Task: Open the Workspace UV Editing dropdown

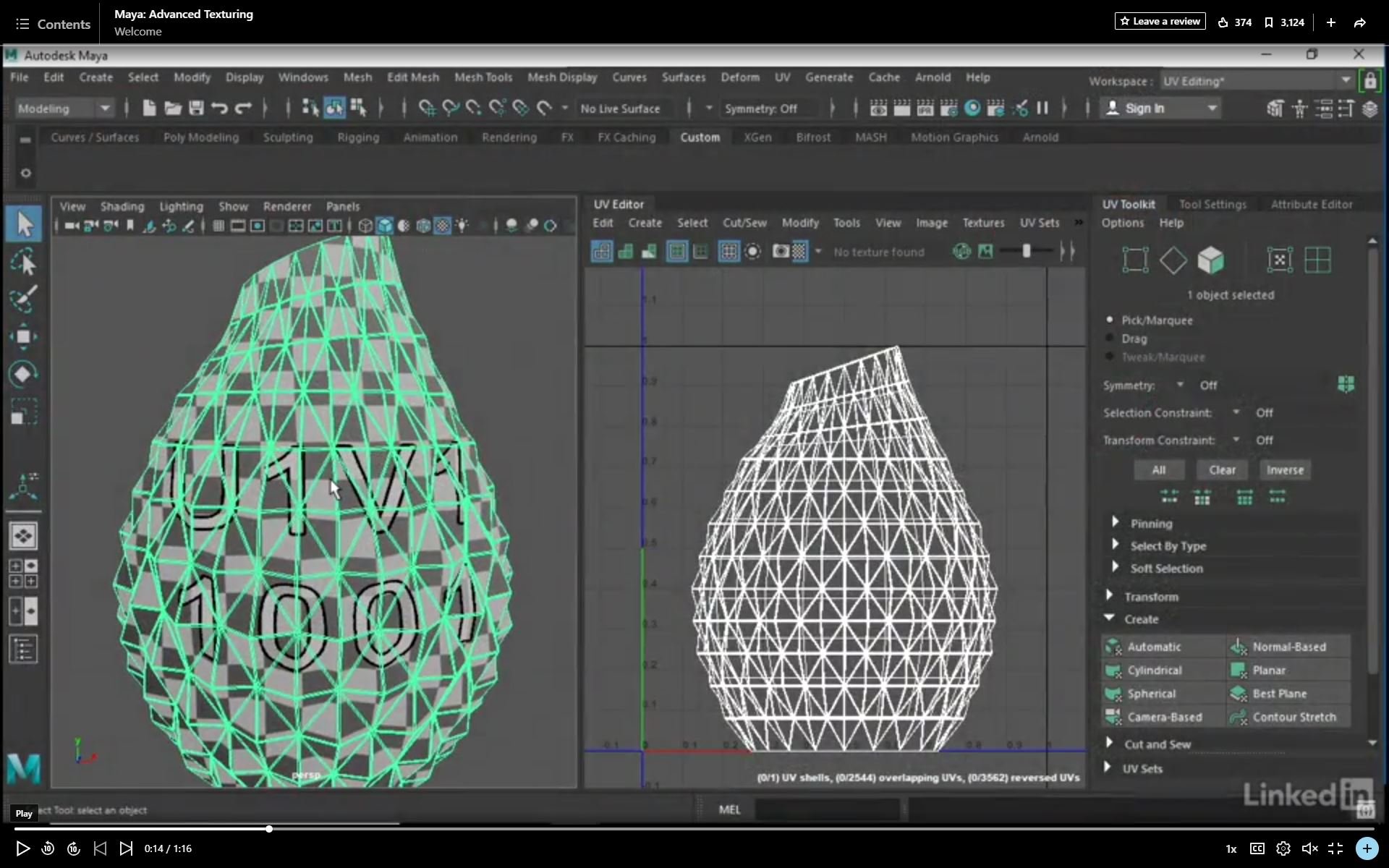Action: pyautogui.click(x=1257, y=81)
